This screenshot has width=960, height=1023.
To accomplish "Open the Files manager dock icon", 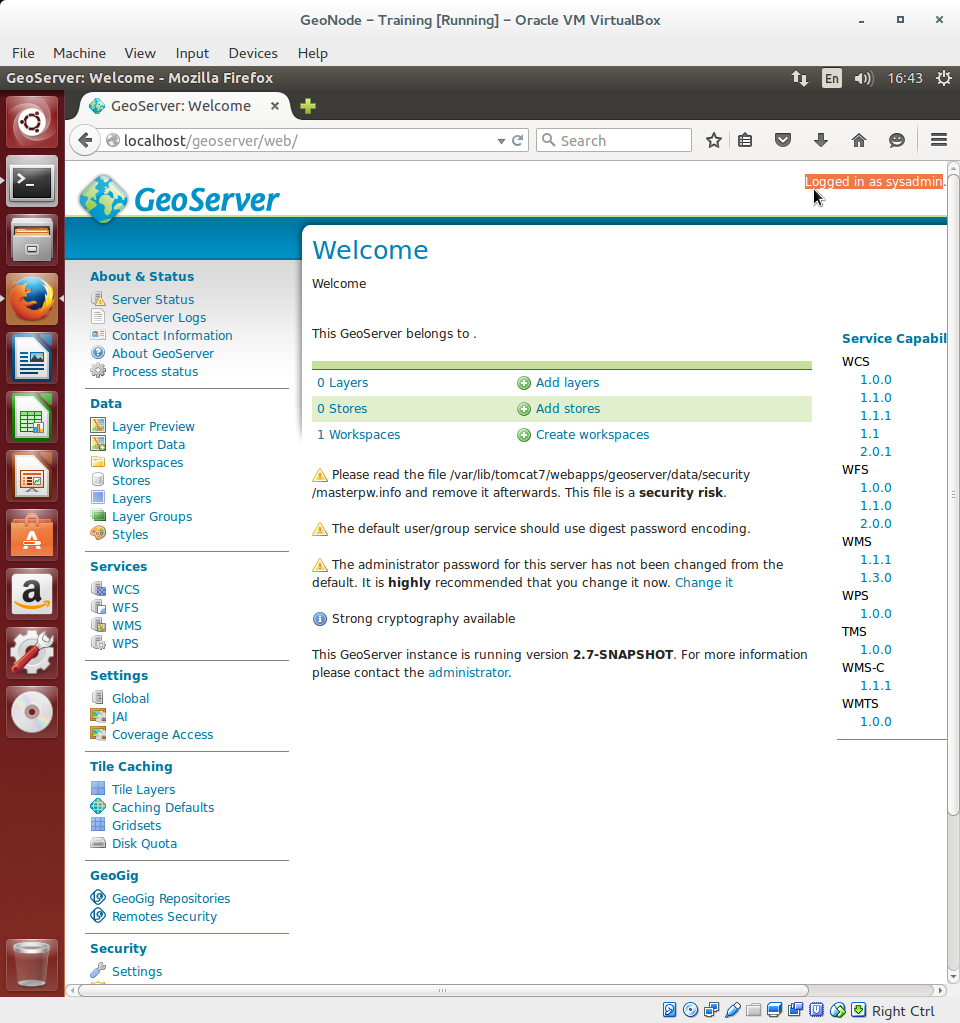I will point(31,240).
